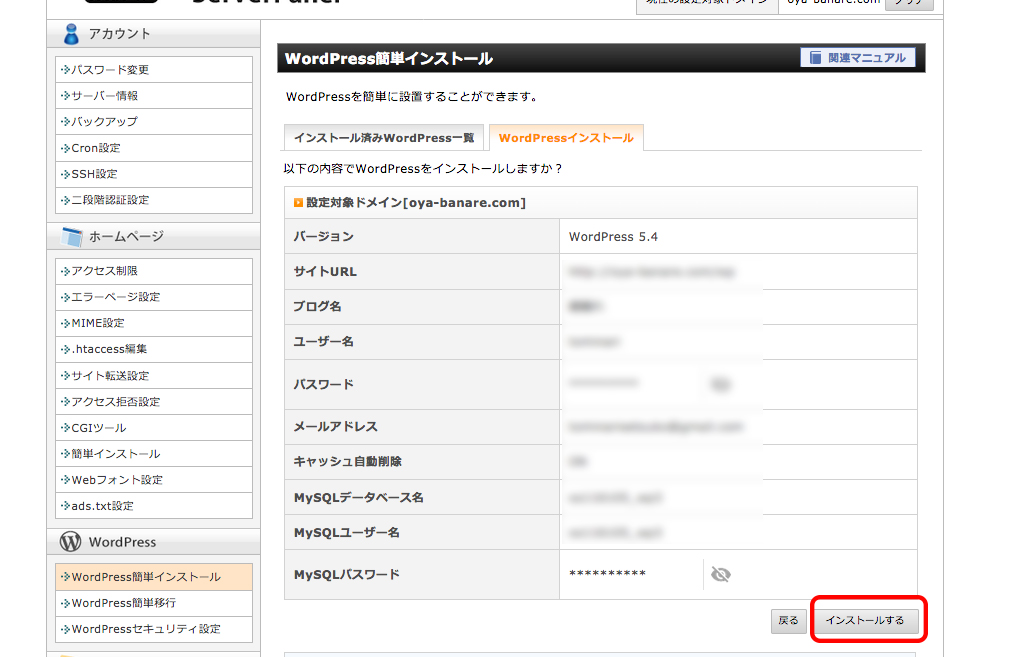
Task: Open WordPress簡単移行 menu item
Action: coord(154,602)
